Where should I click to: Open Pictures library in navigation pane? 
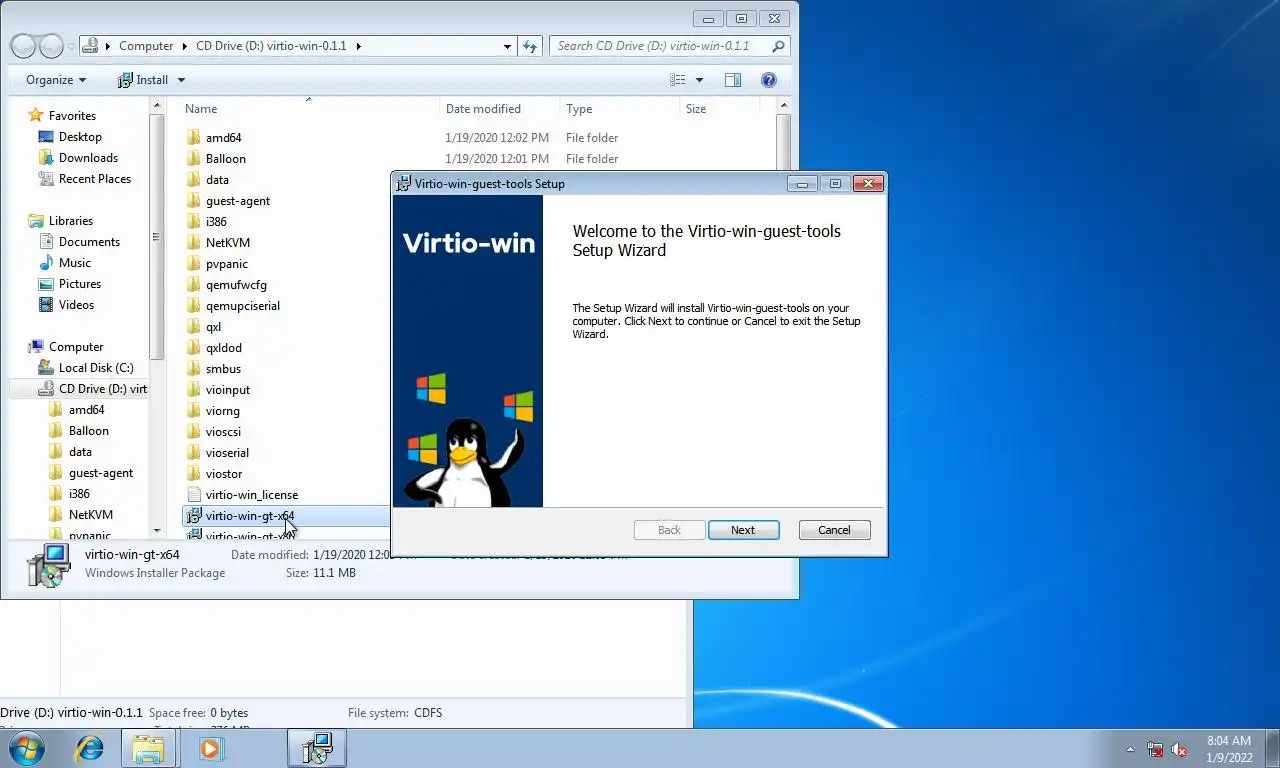pos(80,284)
